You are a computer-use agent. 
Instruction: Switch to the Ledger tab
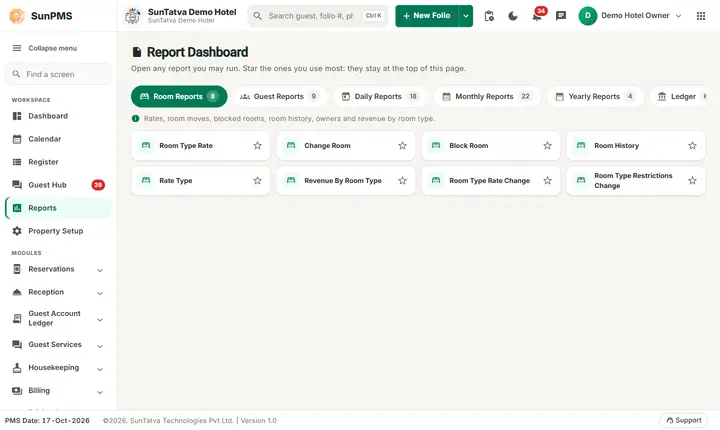(x=679, y=96)
